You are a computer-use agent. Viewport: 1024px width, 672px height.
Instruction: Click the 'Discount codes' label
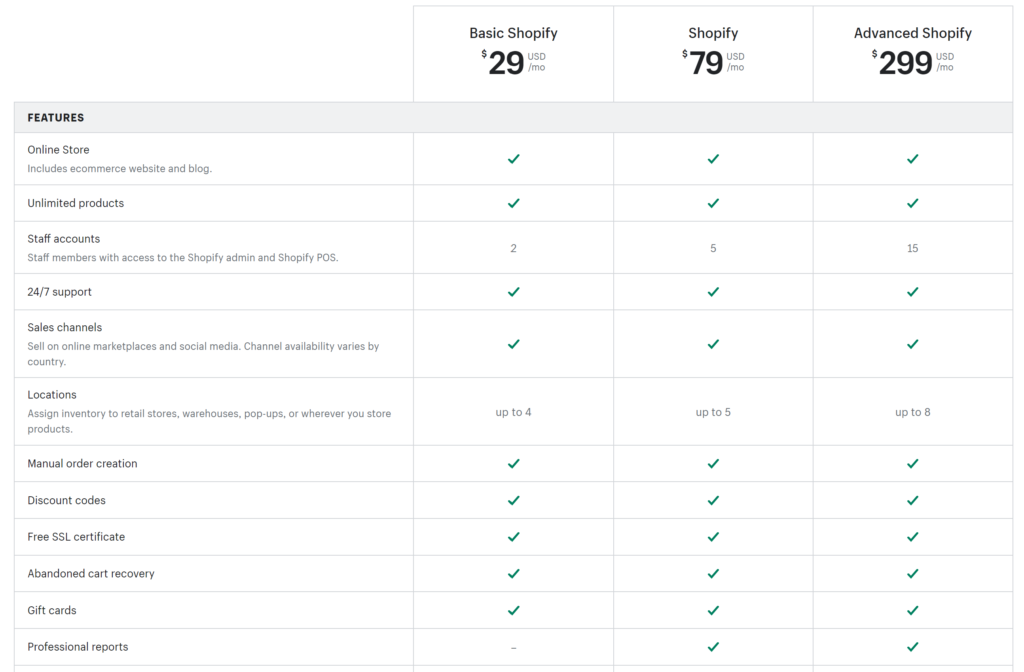(66, 500)
